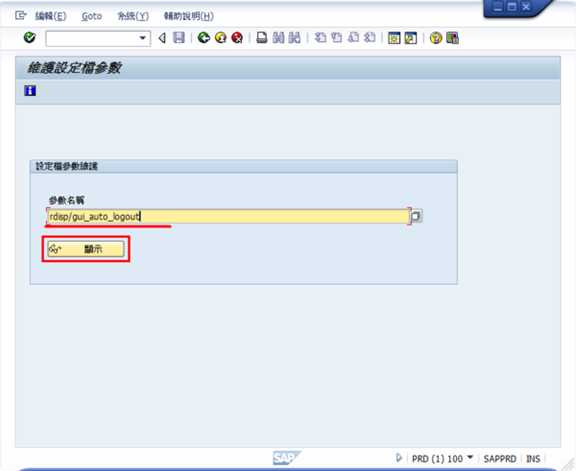Click the INS insert mode indicator
The image size is (576, 471).
[533, 459]
